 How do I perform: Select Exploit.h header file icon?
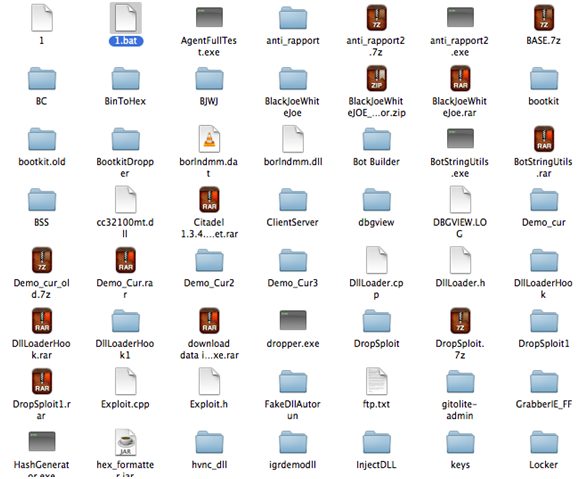pyautogui.click(x=209, y=381)
